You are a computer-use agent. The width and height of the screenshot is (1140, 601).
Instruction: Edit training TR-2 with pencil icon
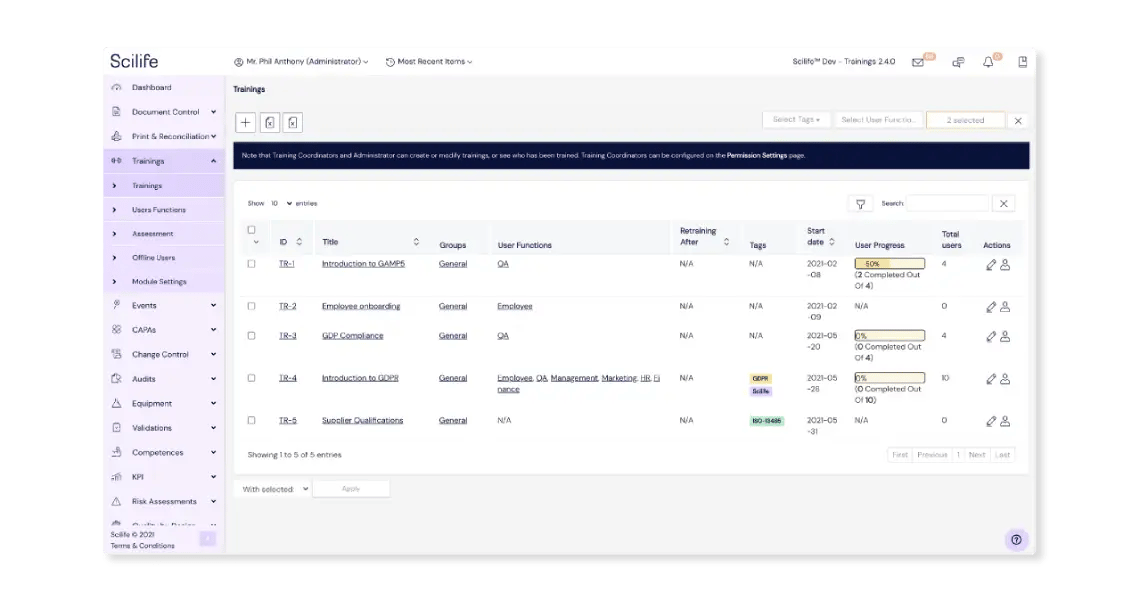[990, 307]
